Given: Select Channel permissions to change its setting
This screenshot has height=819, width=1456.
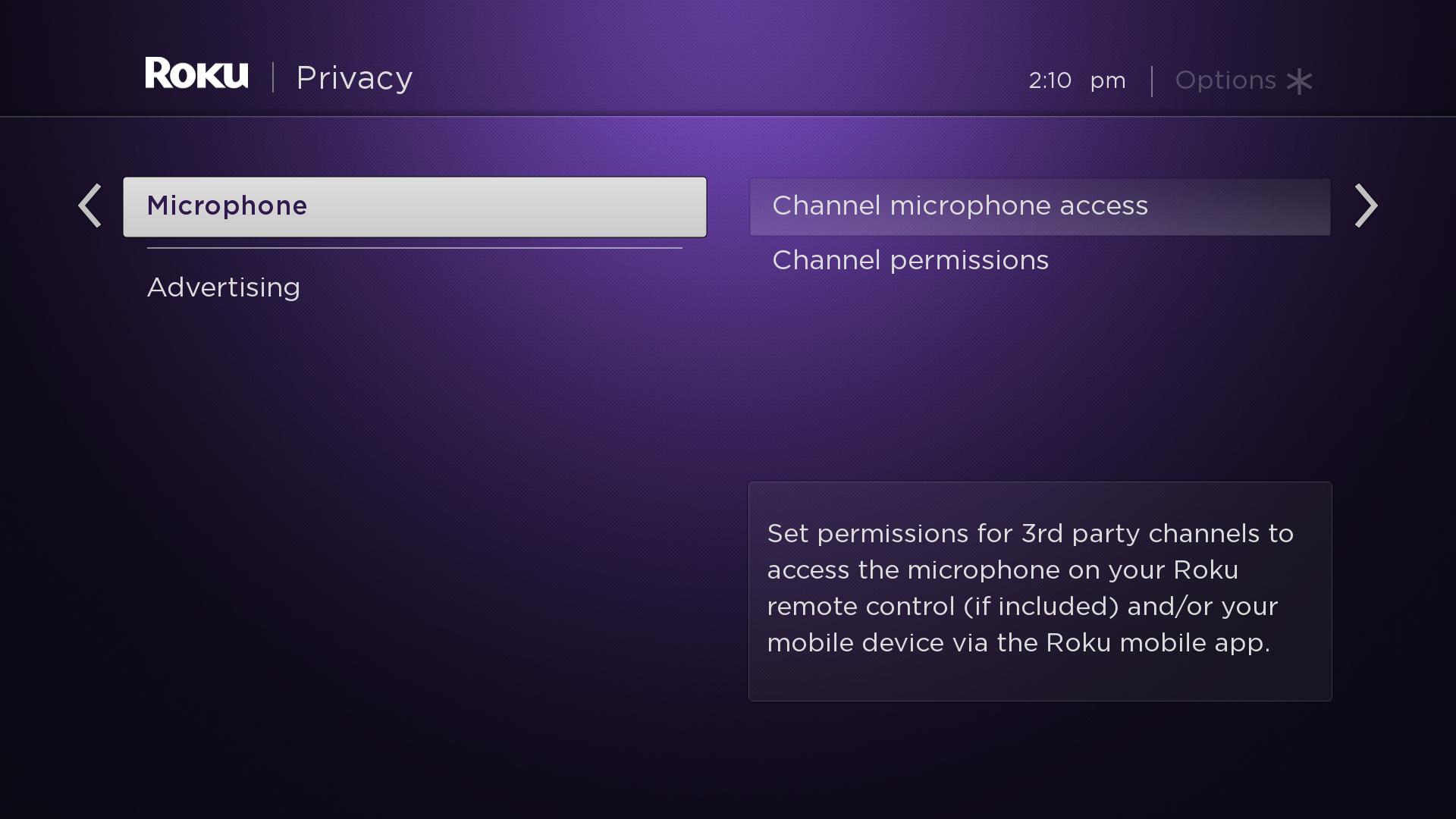Looking at the screenshot, I should [x=910, y=261].
